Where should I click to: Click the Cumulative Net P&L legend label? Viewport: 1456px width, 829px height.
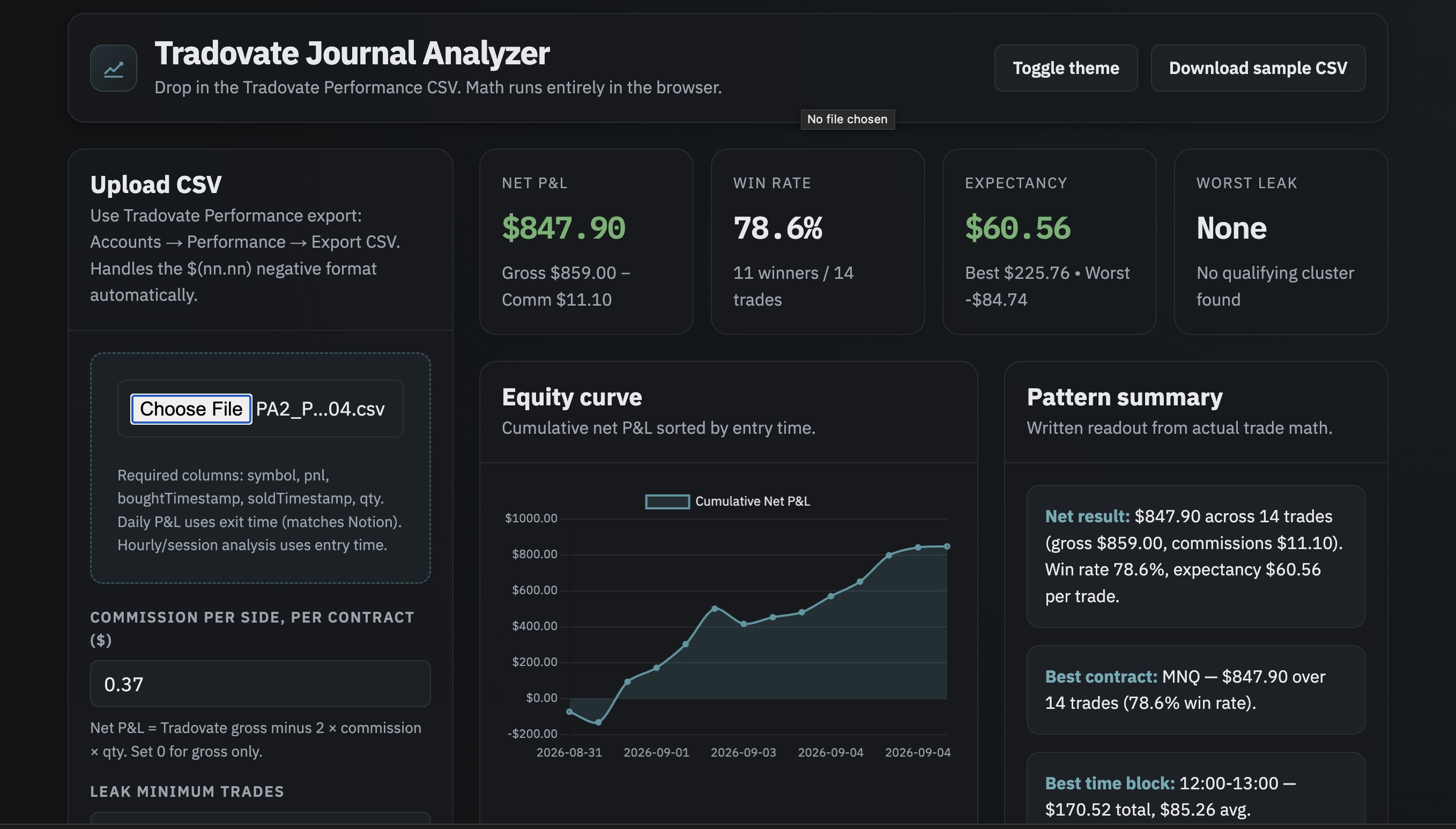[x=753, y=501]
